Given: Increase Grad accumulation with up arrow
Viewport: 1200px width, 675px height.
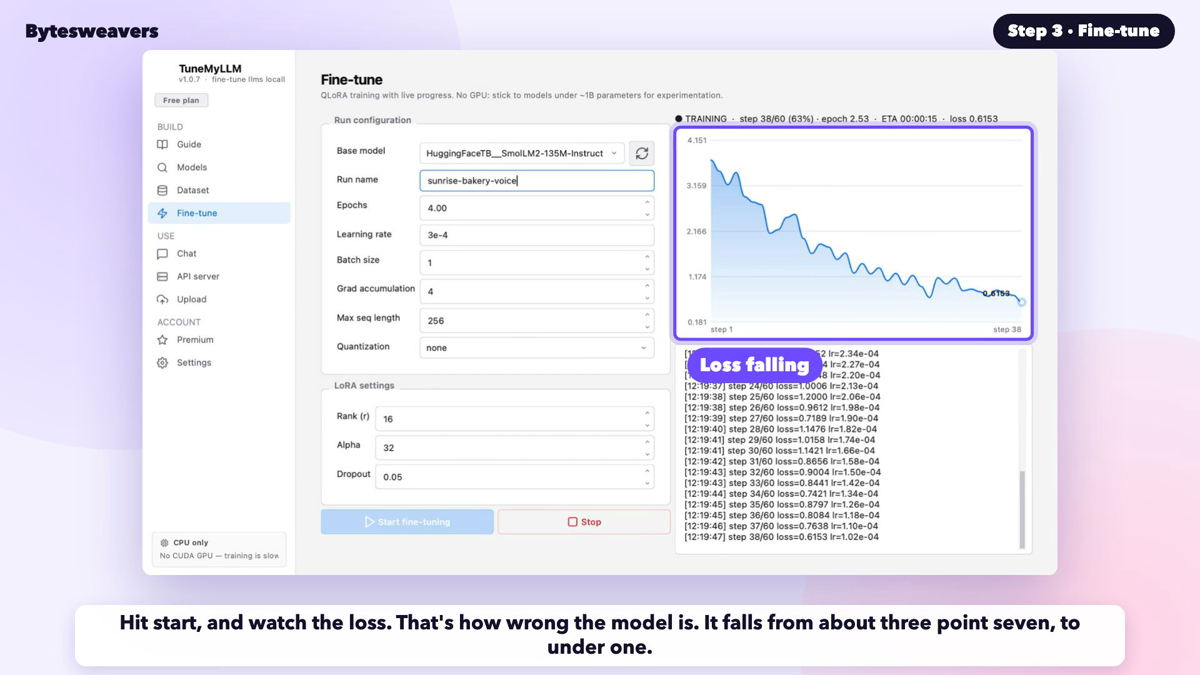Looking at the screenshot, I should (647, 286).
